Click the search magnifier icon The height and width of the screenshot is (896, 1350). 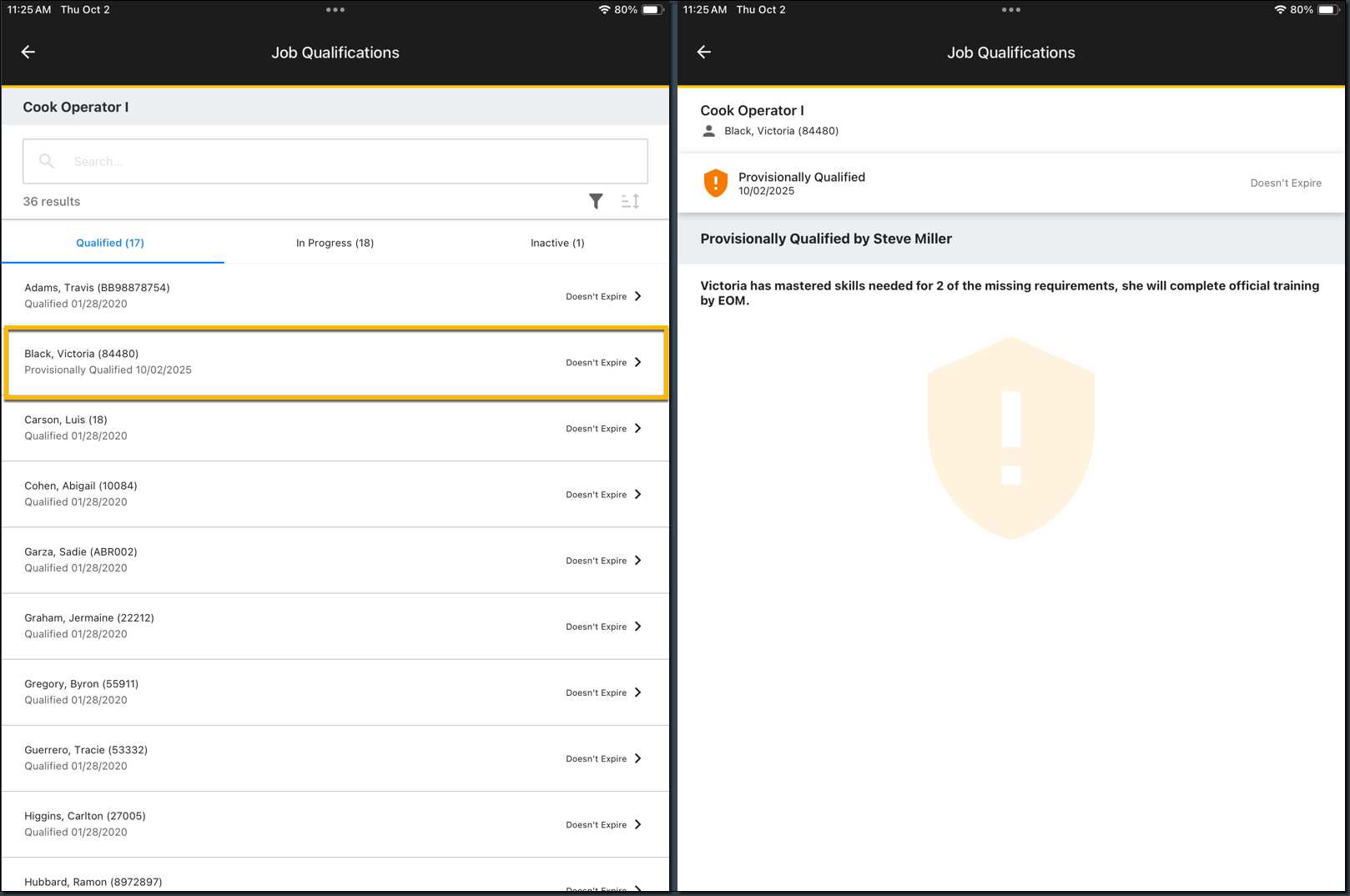coord(47,161)
